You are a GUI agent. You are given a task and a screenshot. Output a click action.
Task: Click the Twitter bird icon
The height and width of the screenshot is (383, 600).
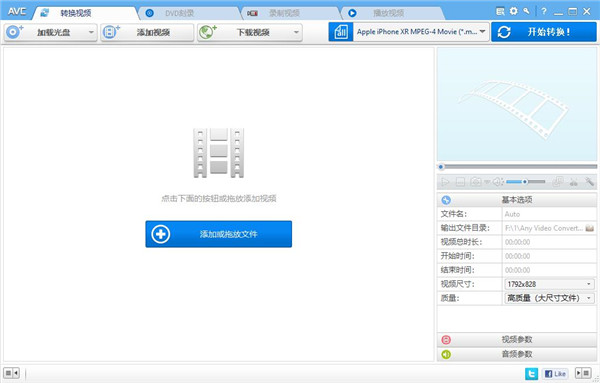pos(532,373)
